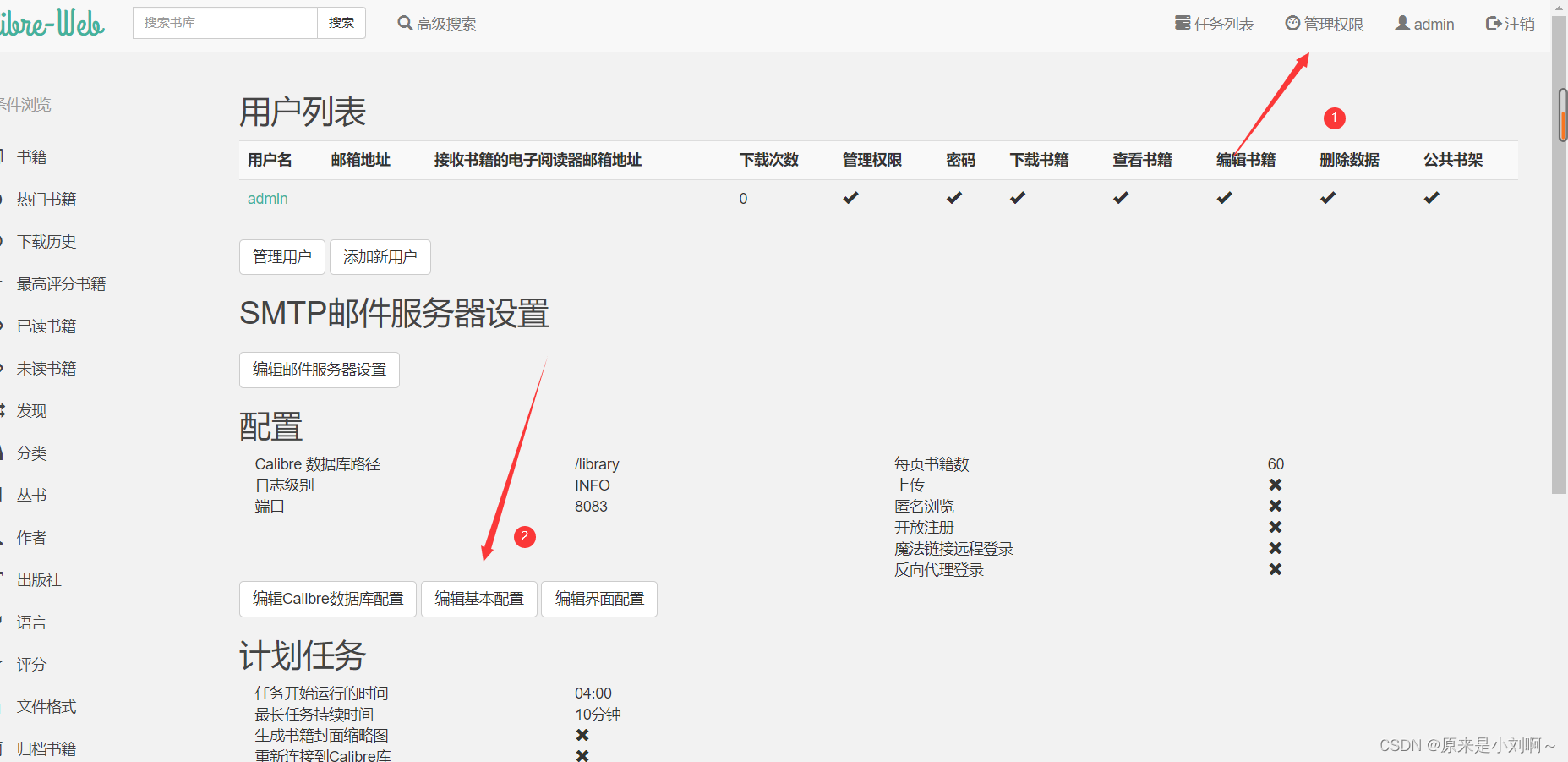Viewport: 1568px width, 762px height.
Task: Click 每页书籍数 value 60
Action: (1276, 464)
